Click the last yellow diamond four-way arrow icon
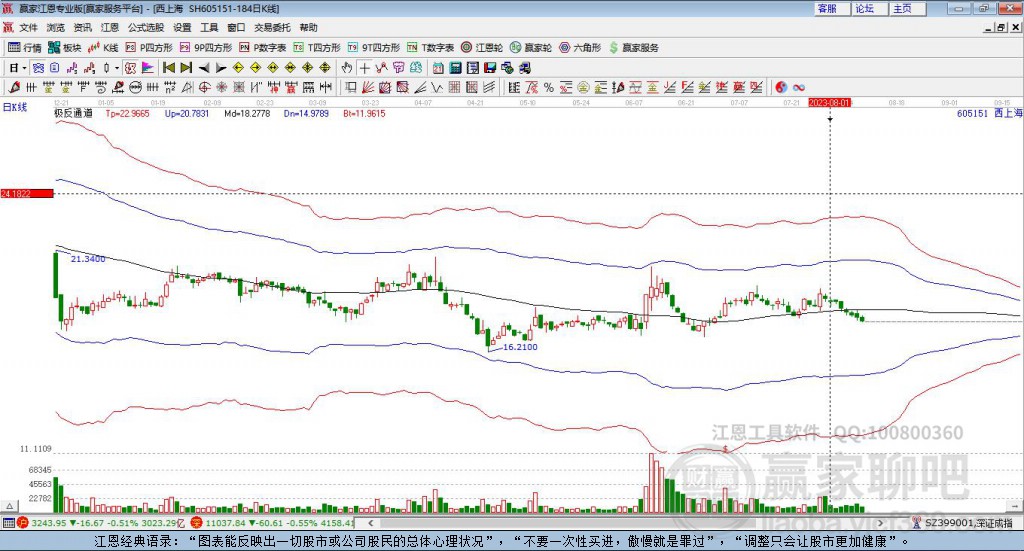 click(x=325, y=68)
